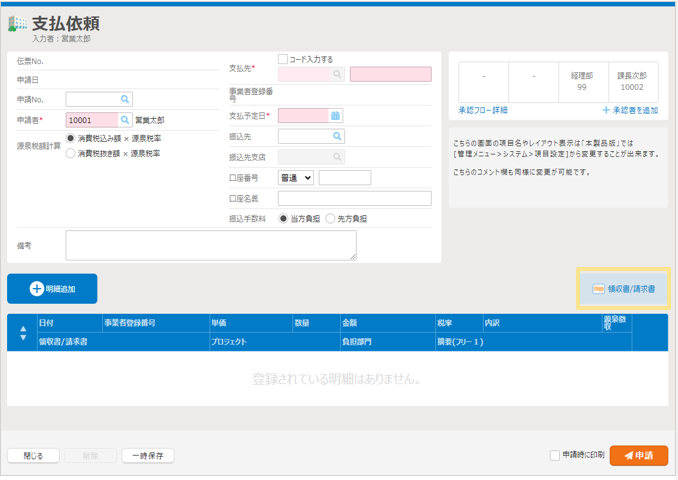
Task: Click the plus icon for 明細追加
Action: 37,289
